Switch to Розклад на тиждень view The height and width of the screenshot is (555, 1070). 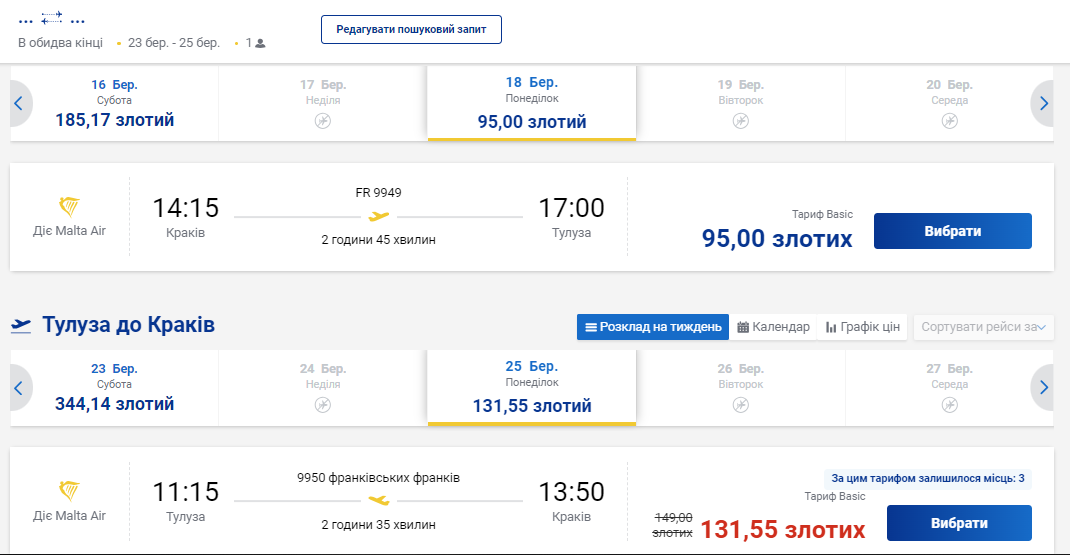pyautogui.click(x=653, y=327)
